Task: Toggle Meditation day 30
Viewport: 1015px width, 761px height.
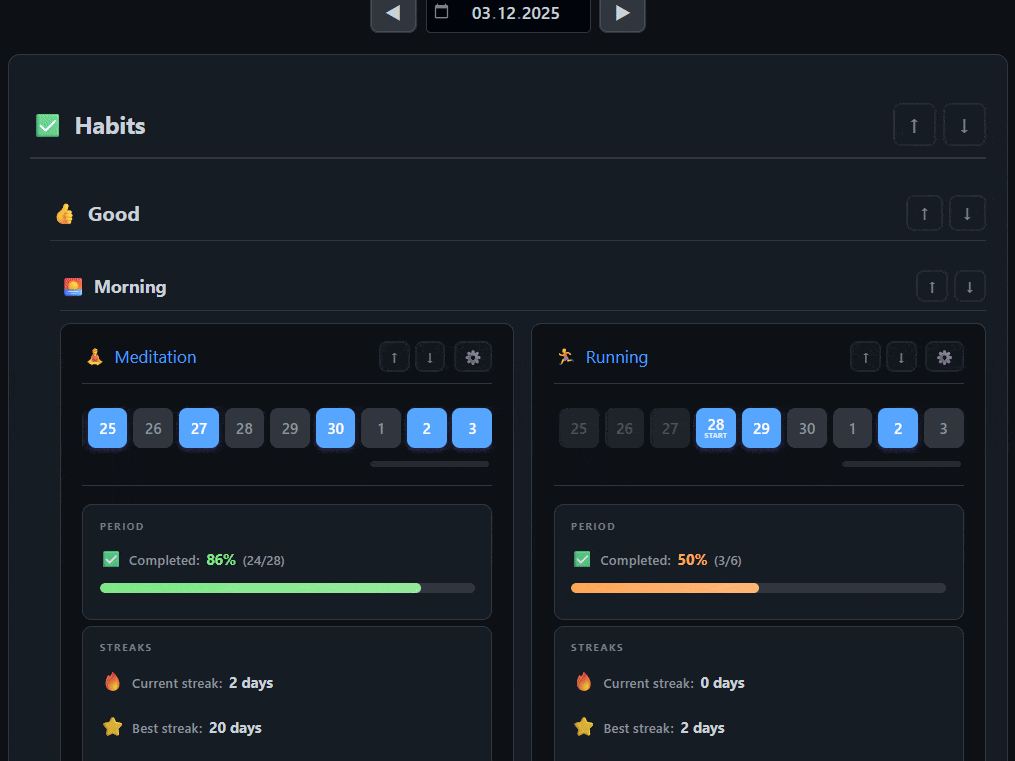Action: pos(335,428)
